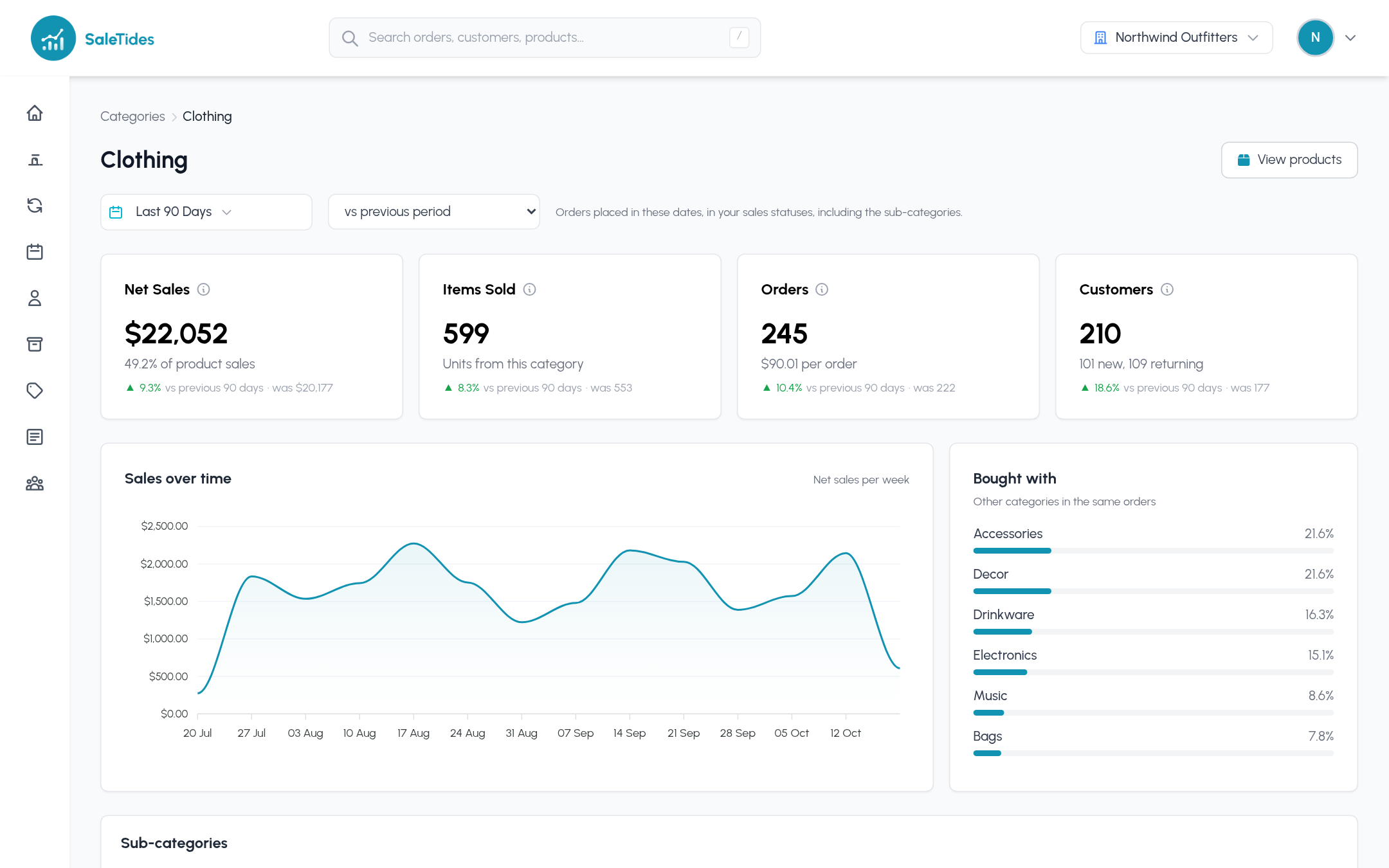Click the Net sales per week label
The image size is (1389, 868).
pos(861,480)
